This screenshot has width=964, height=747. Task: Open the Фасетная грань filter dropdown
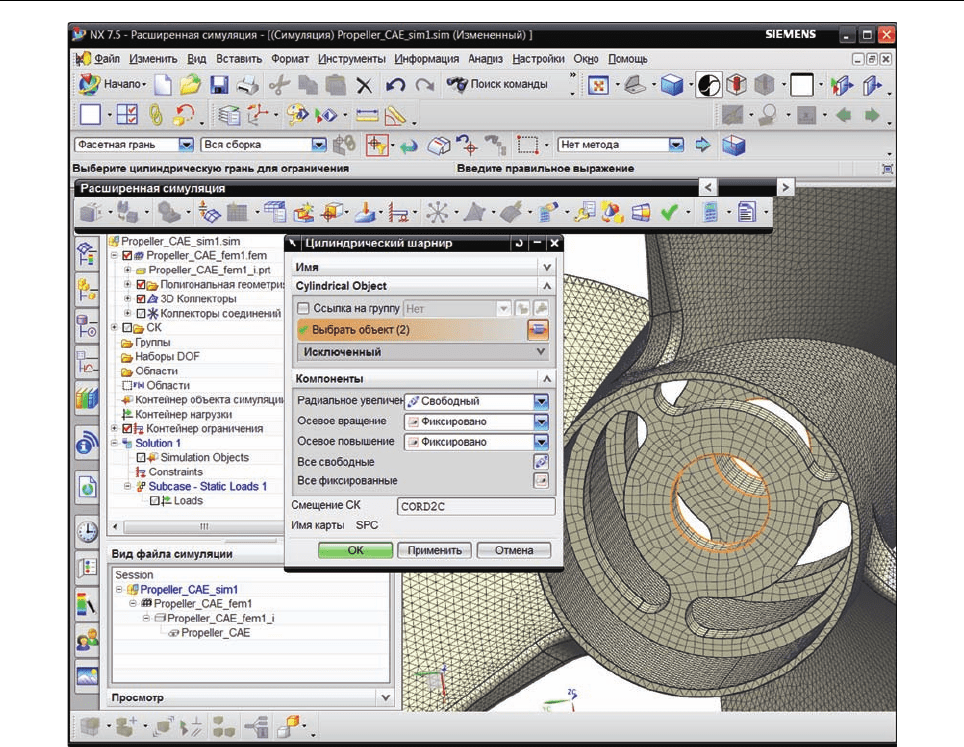(x=186, y=144)
